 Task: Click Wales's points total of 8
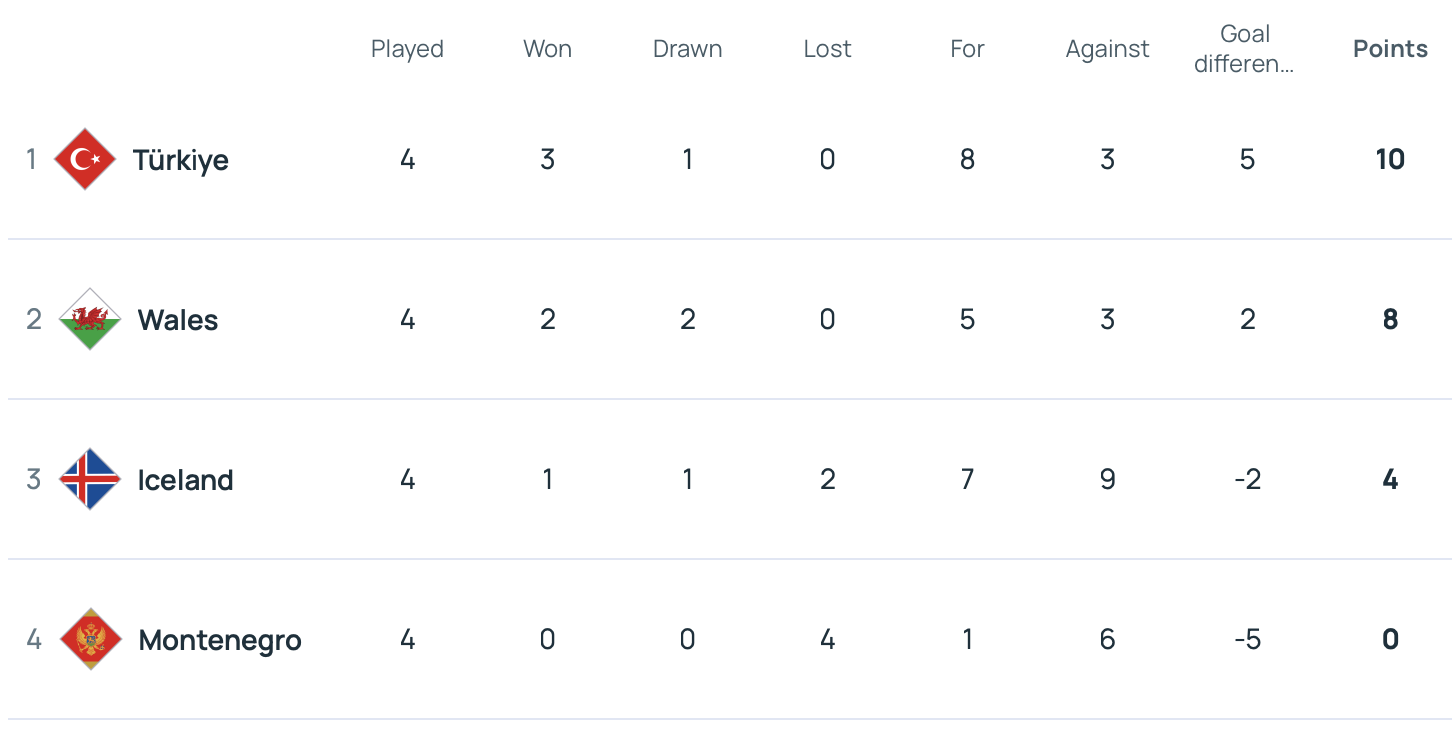pyautogui.click(x=1390, y=319)
